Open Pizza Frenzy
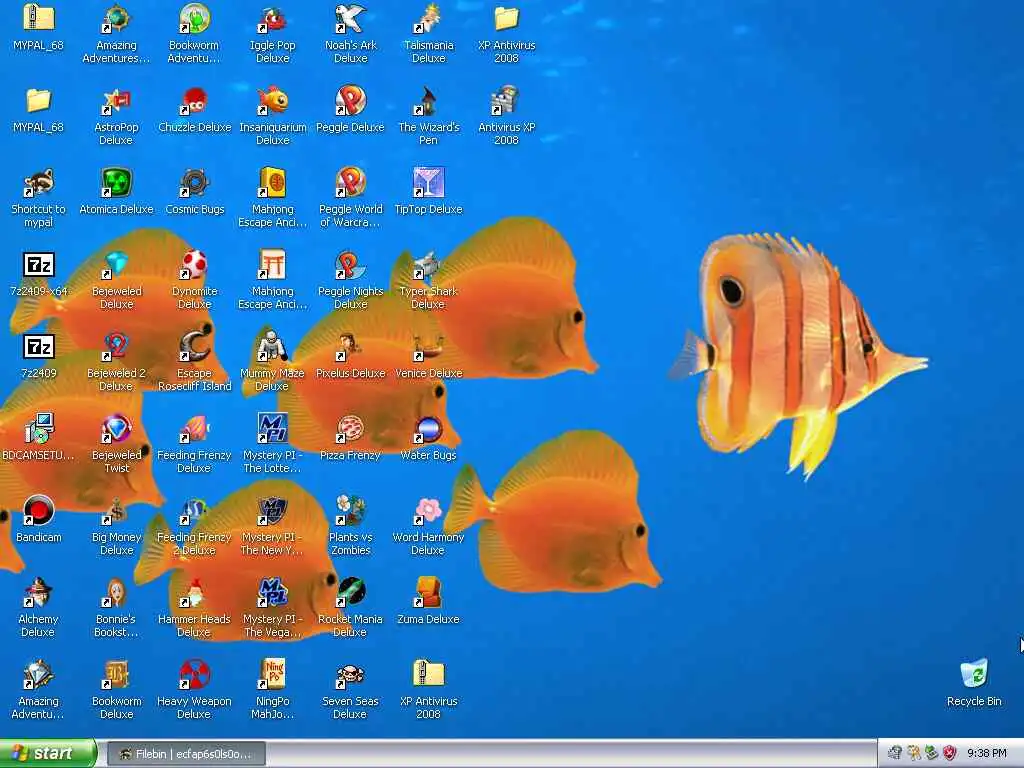The height and width of the screenshot is (768, 1024). [x=351, y=438]
